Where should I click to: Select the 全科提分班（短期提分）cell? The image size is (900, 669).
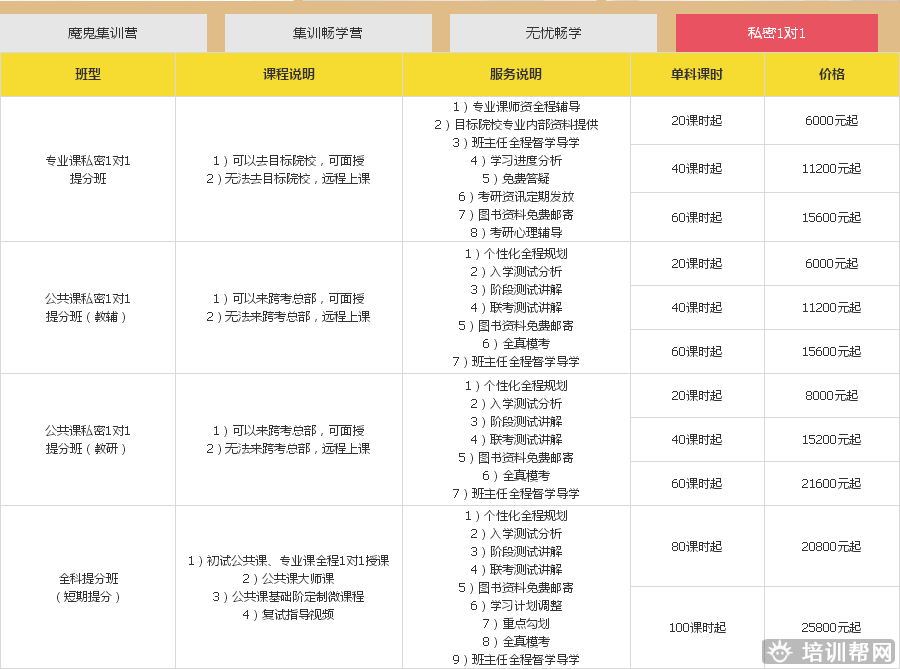click(88, 587)
